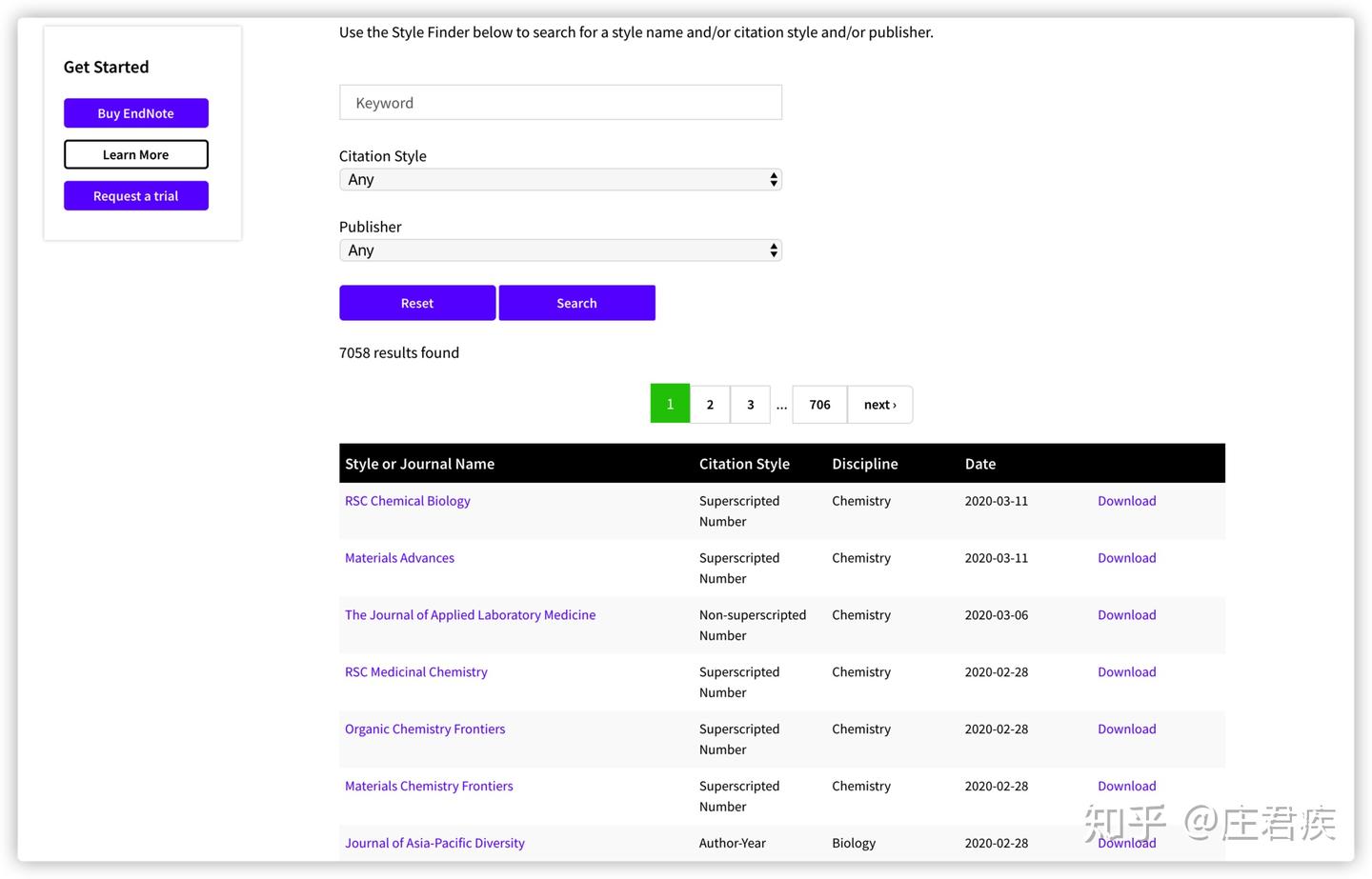The image size is (1372, 879).
Task: Download the RSC Chemical Biology style
Action: [1126, 501]
